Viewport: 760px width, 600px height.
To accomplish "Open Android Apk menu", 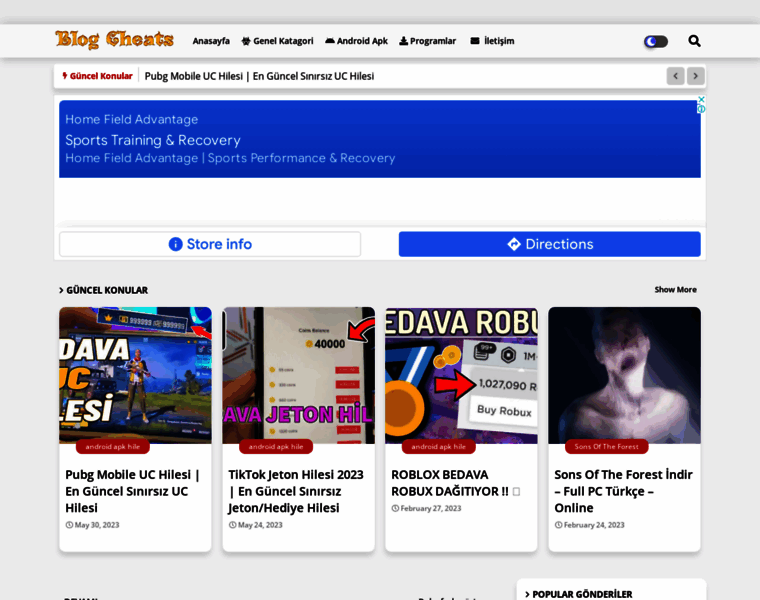I will pos(356,41).
